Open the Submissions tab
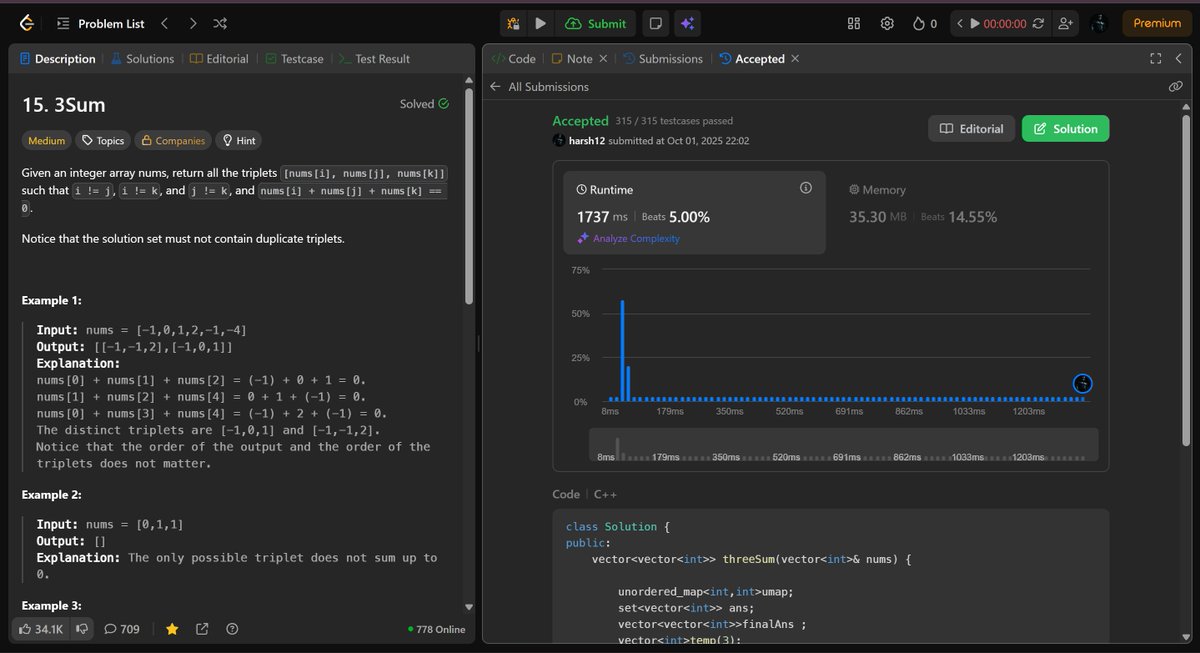The height and width of the screenshot is (653, 1200). [x=662, y=59]
